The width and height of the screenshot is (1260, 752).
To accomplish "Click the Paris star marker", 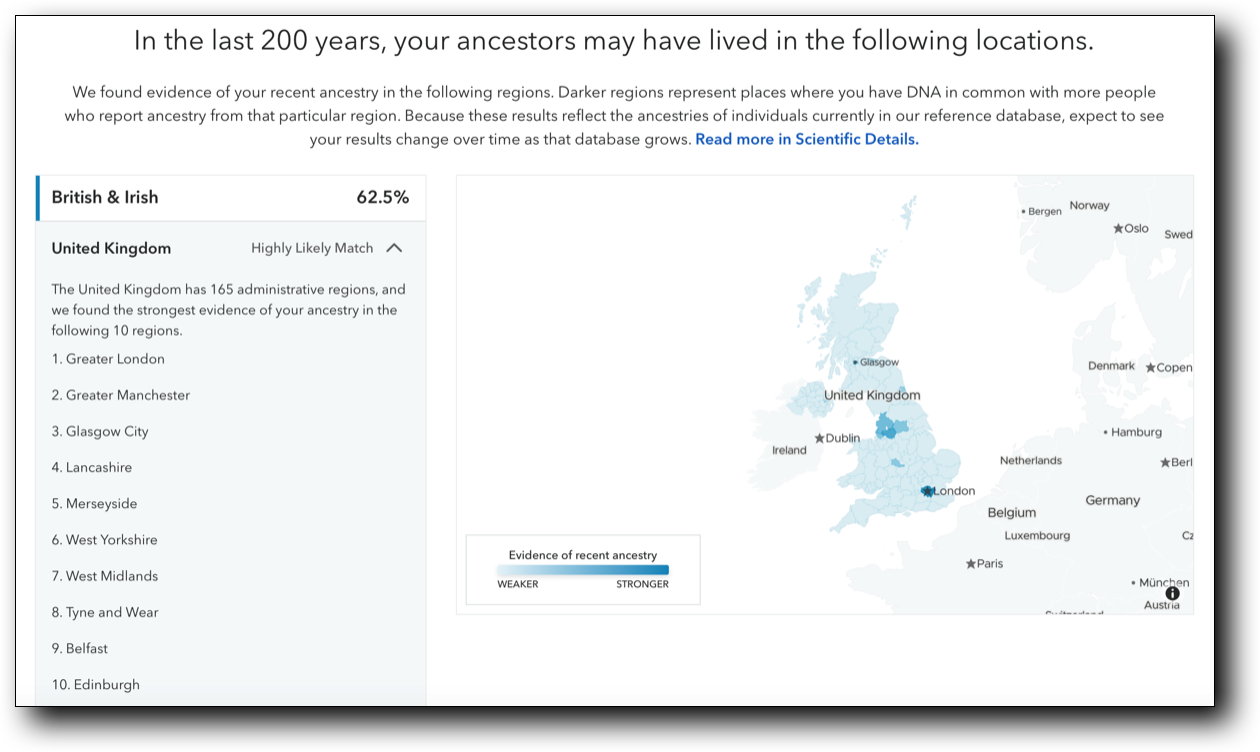I will (971, 564).
